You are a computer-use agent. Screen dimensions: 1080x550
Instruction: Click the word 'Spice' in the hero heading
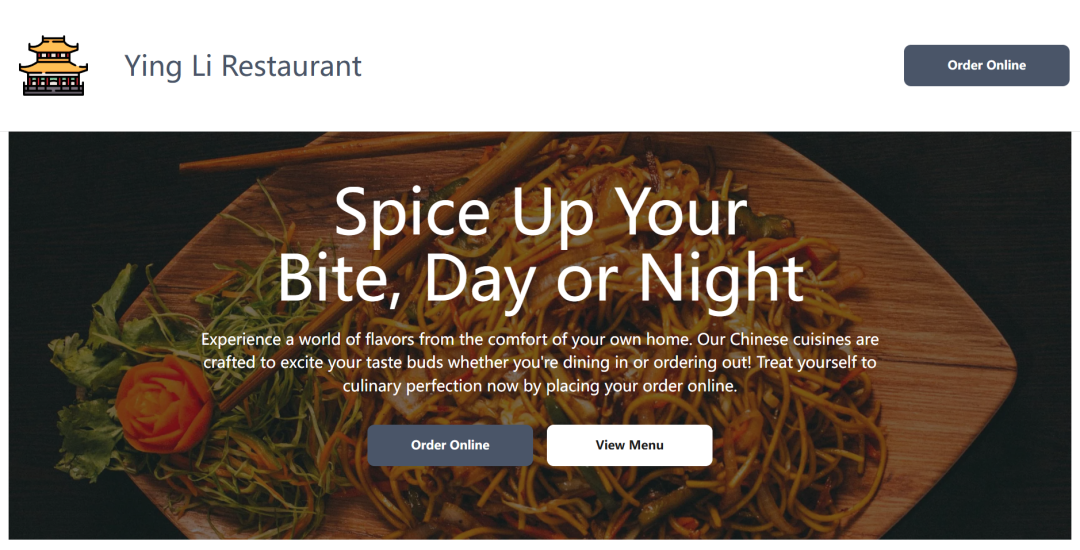click(x=412, y=212)
